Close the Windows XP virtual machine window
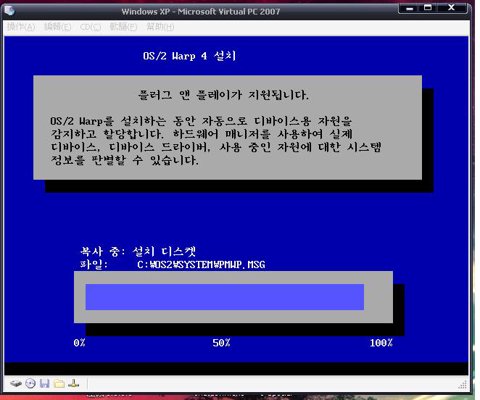The height and width of the screenshot is (400, 480). [452, 8]
